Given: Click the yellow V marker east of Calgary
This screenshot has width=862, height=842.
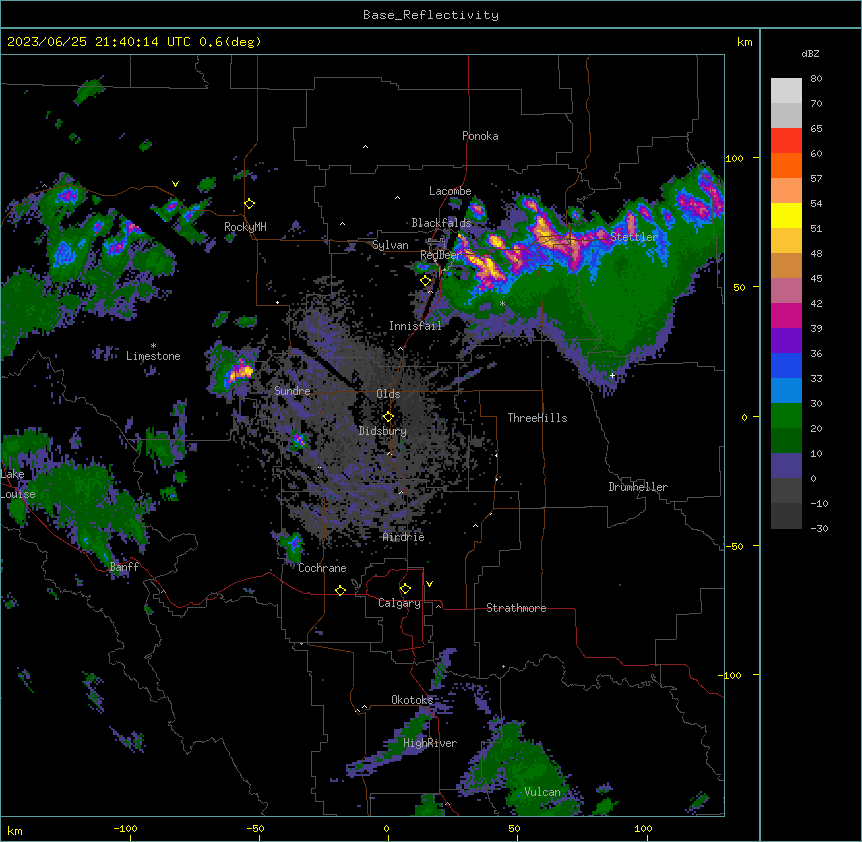Looking at the screenshot, I should (x=429, y=584).
